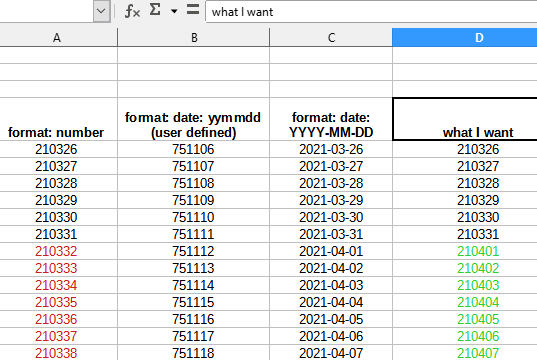The height and width of the screenshot is (360, 537).
Task: Select cell 751110 in column B
Action: pyautogui.click(x=193, y=217)
